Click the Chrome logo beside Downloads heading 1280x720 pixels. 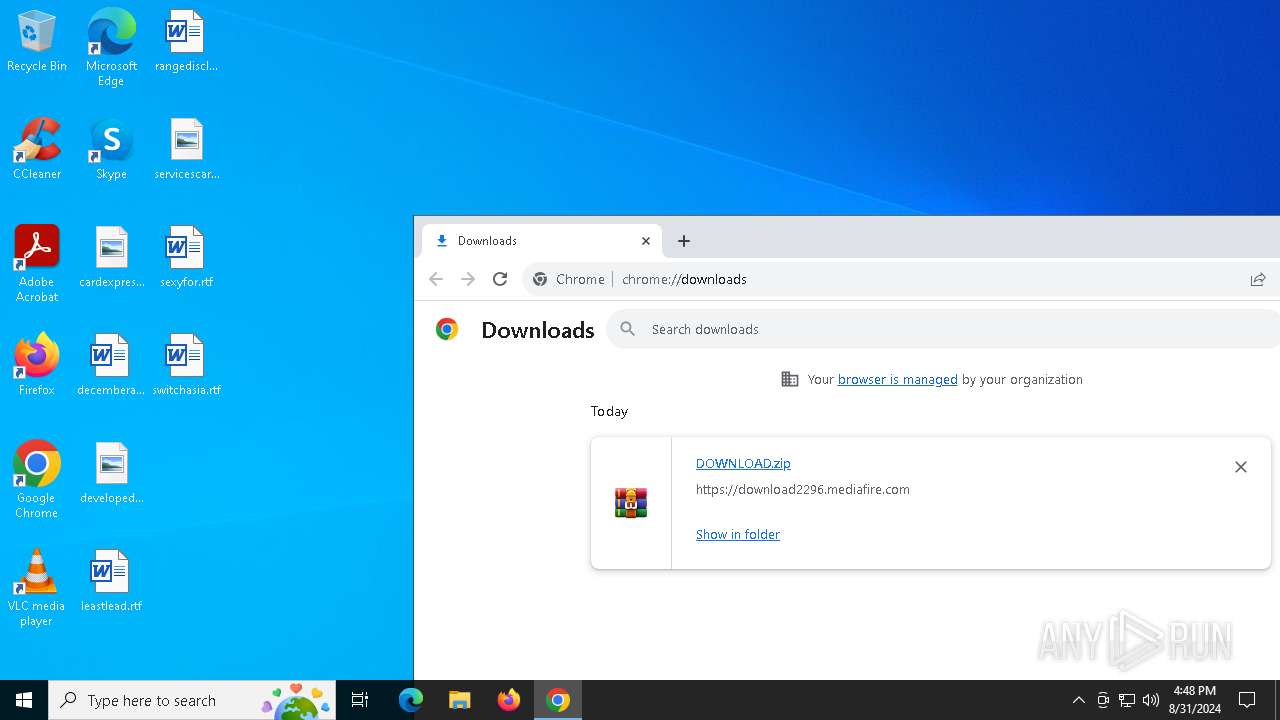(x=447, y=329)
